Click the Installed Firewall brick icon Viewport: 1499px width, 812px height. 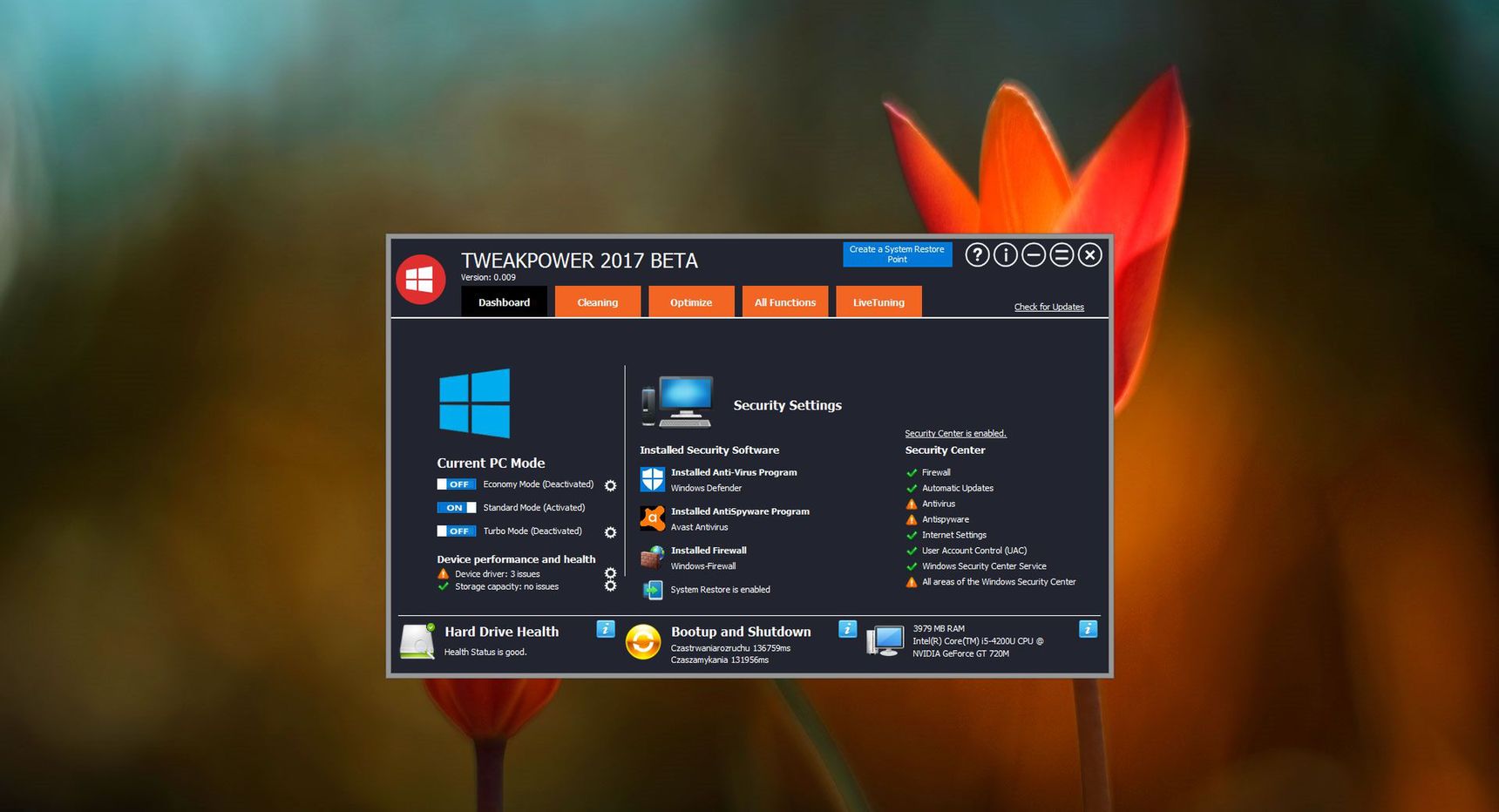653,558
